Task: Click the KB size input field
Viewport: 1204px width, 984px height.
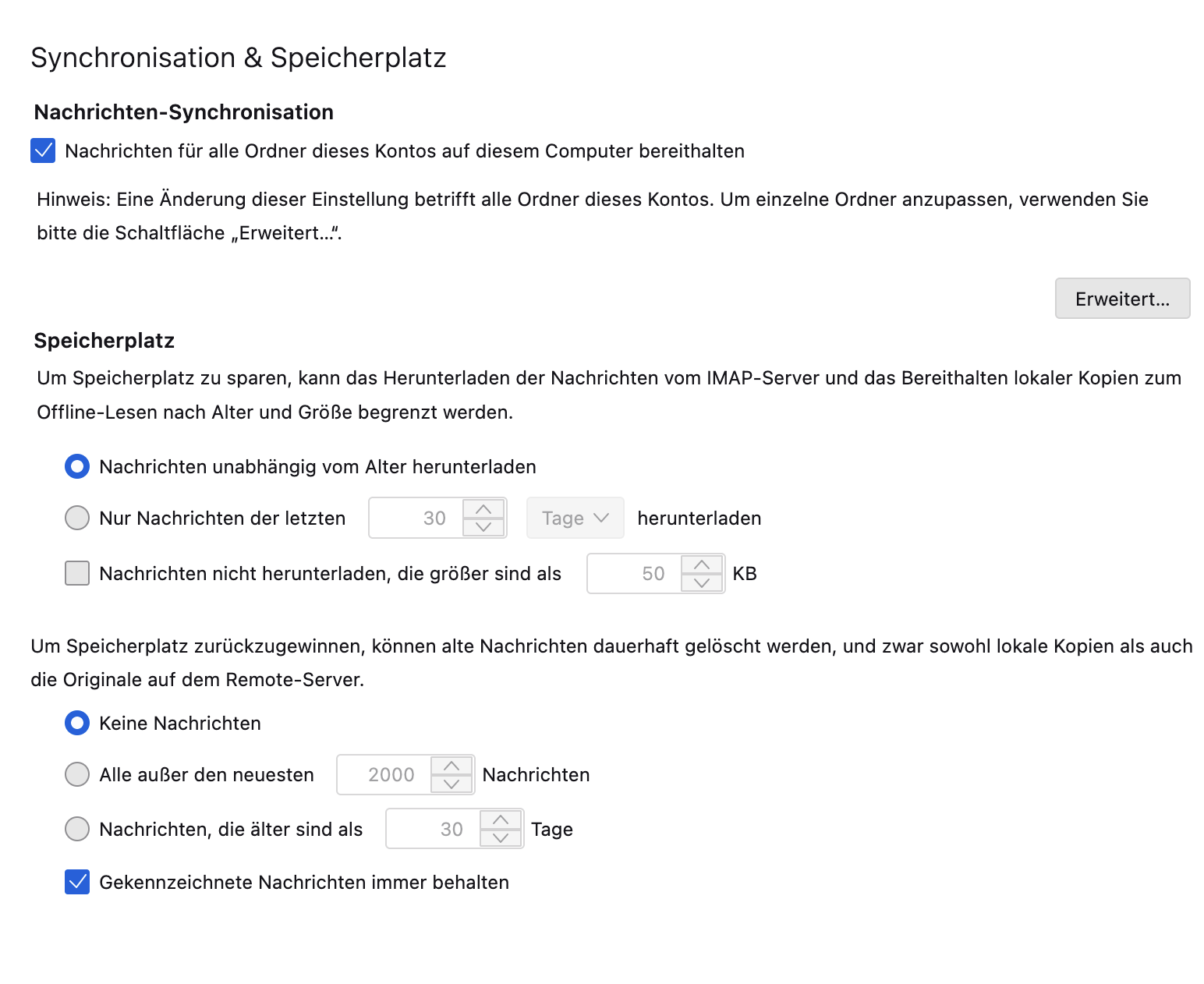Action: 635,574
